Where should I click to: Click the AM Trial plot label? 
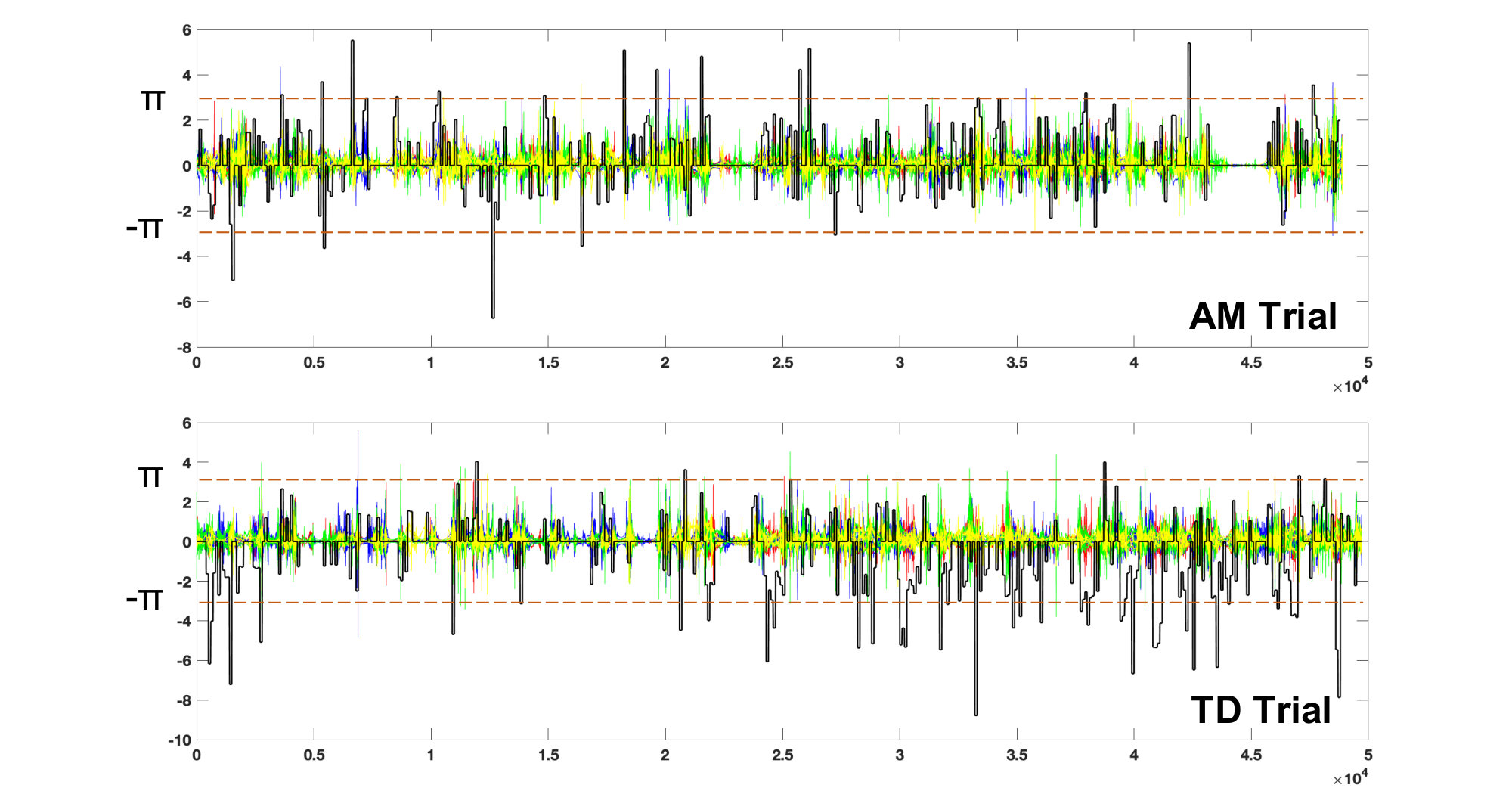(x=1263, y=316)
